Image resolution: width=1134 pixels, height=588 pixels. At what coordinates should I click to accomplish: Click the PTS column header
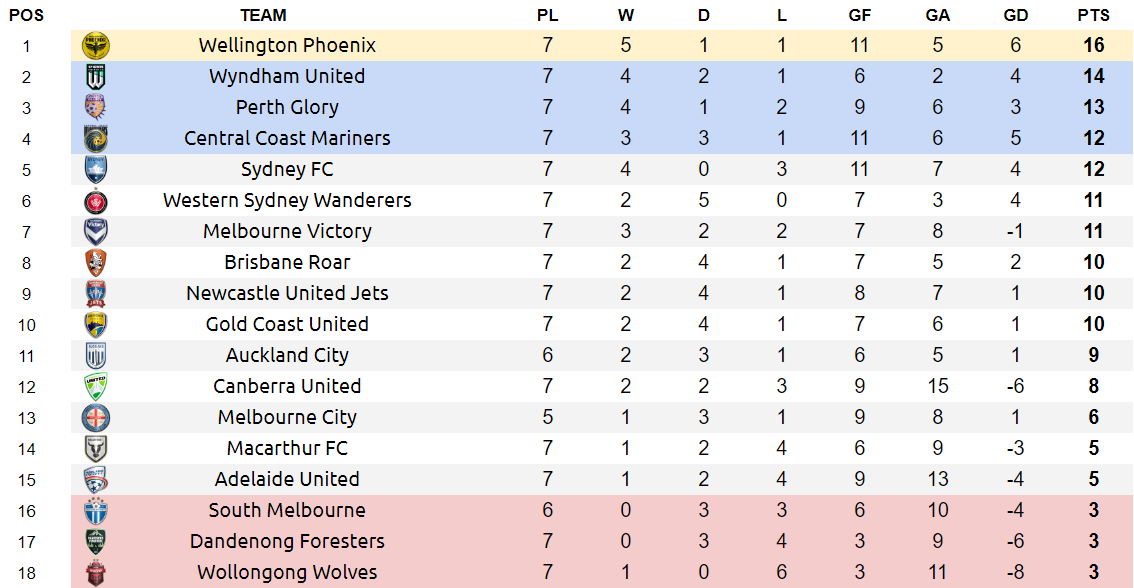click(x=1093, y=15)
